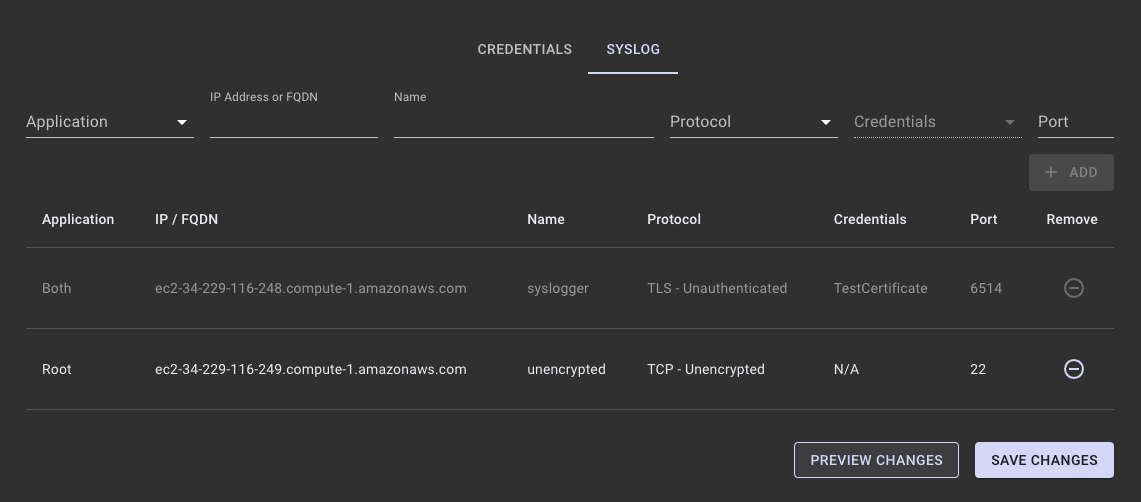Screen dimensions: 1141x502
Task: Remove the syslogger TLS entry
Action: tap(1073, 288)
